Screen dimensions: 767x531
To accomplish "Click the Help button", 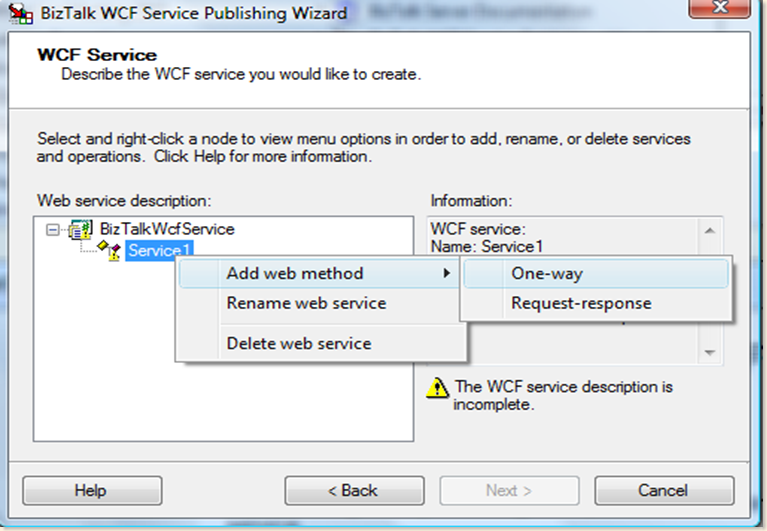I will 92,490.
